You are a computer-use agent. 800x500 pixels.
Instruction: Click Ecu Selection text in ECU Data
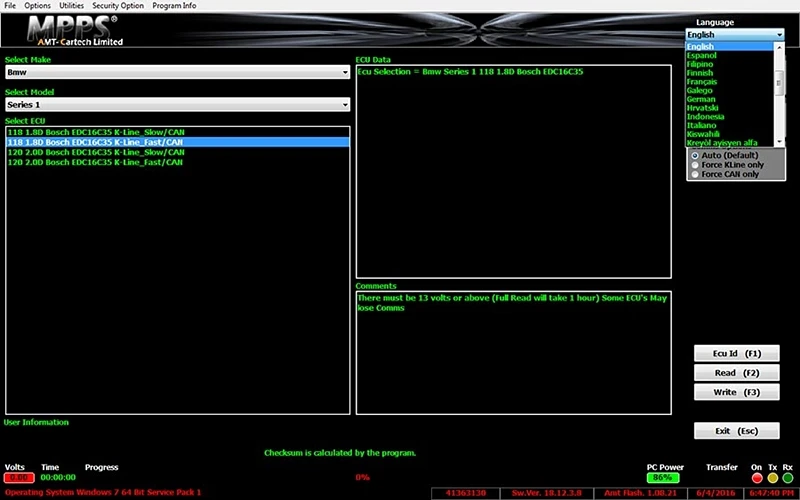pos(470,72)
